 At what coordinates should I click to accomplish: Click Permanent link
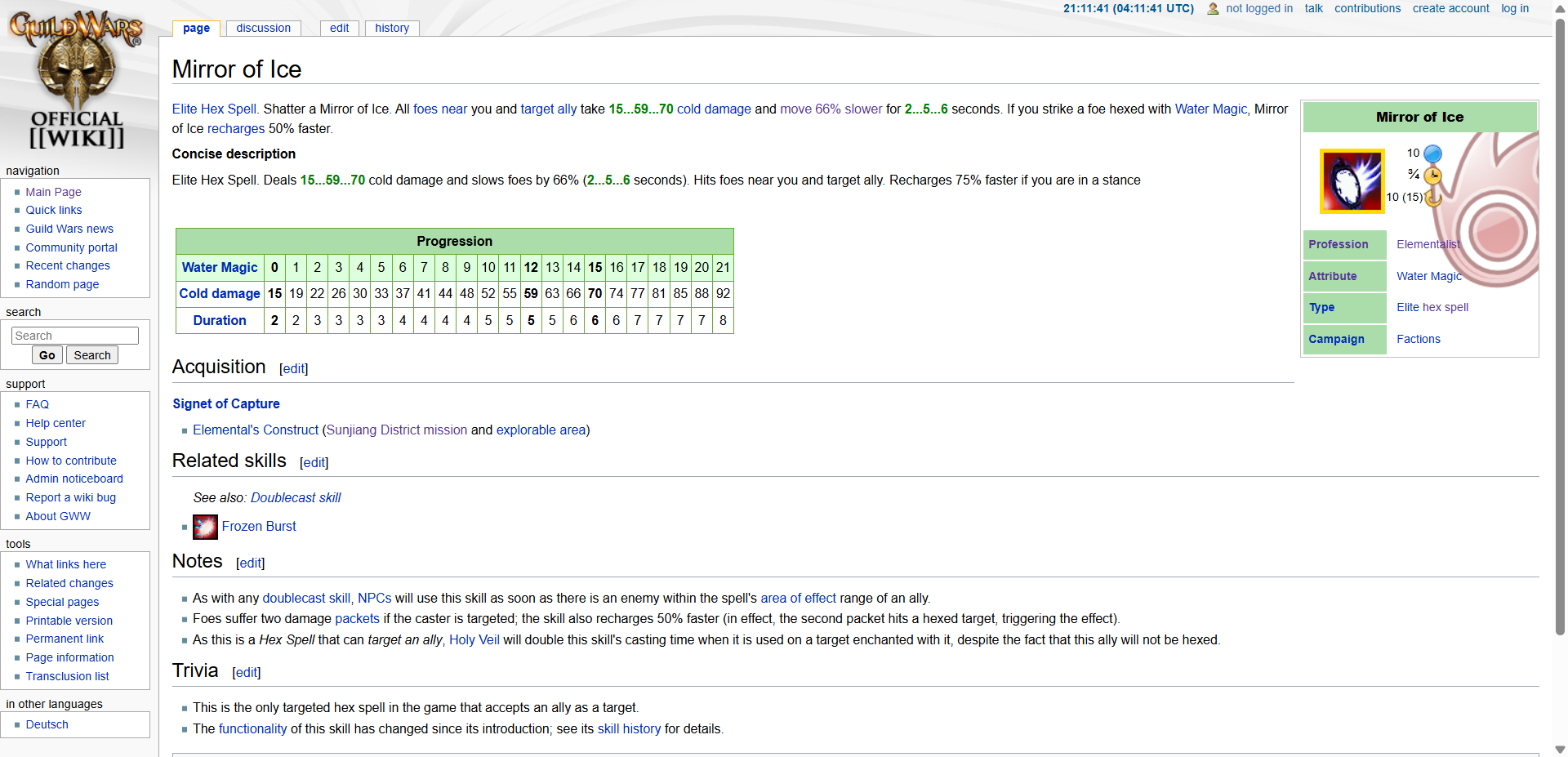point(65,639)
